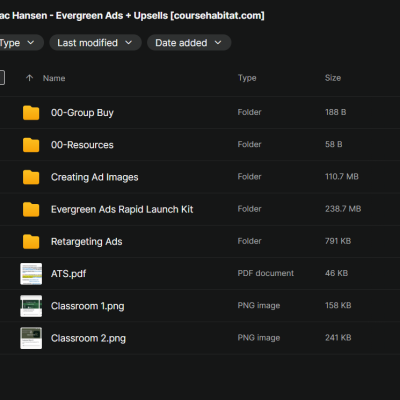This screenshot has width=400, height=400.
Task: Open the Classroom 2.png thumbnail
Action: pyautogui.click(x=31, y=338)
